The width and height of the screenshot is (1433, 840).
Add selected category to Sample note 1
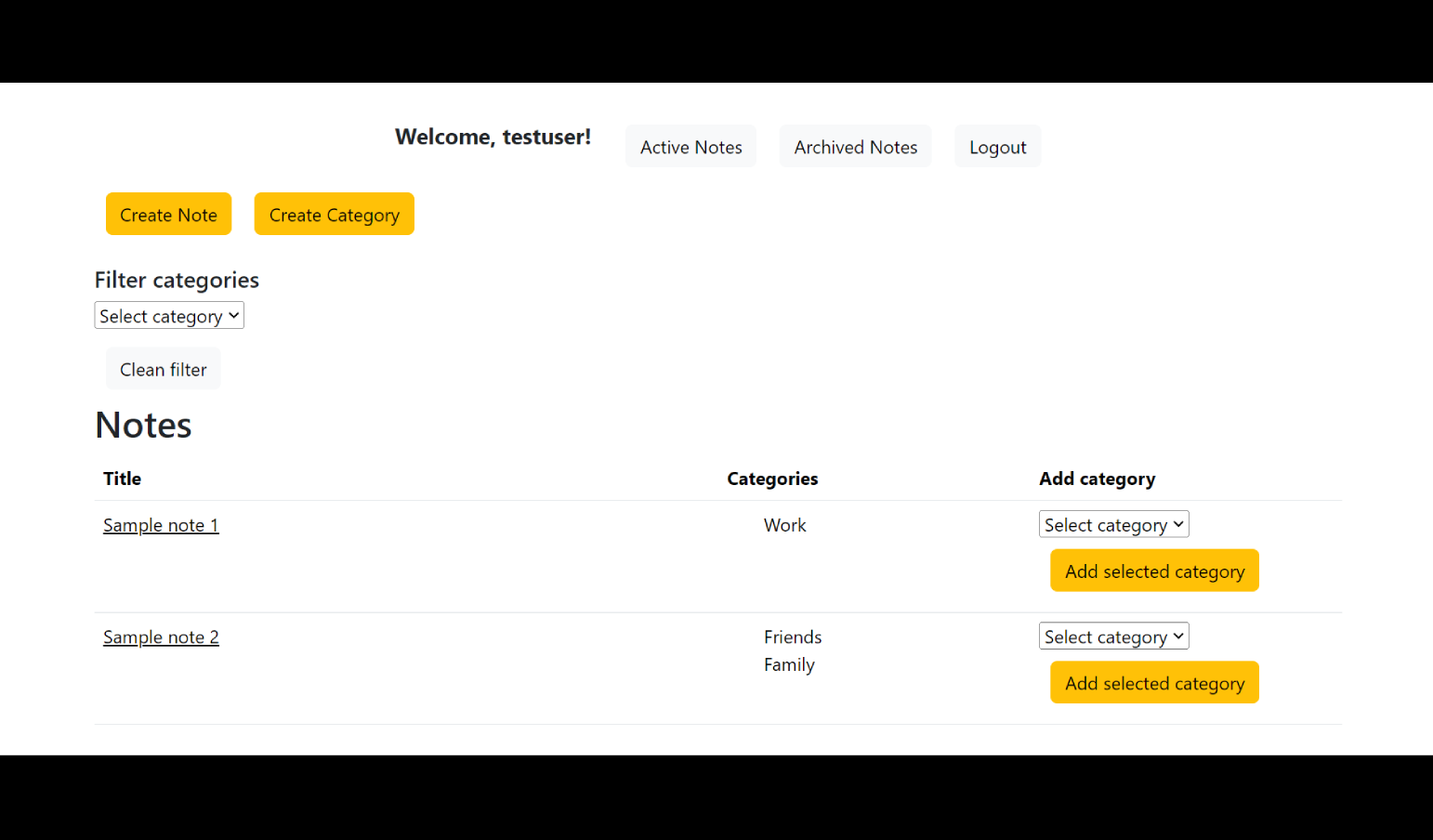(x=1154, y=571)
